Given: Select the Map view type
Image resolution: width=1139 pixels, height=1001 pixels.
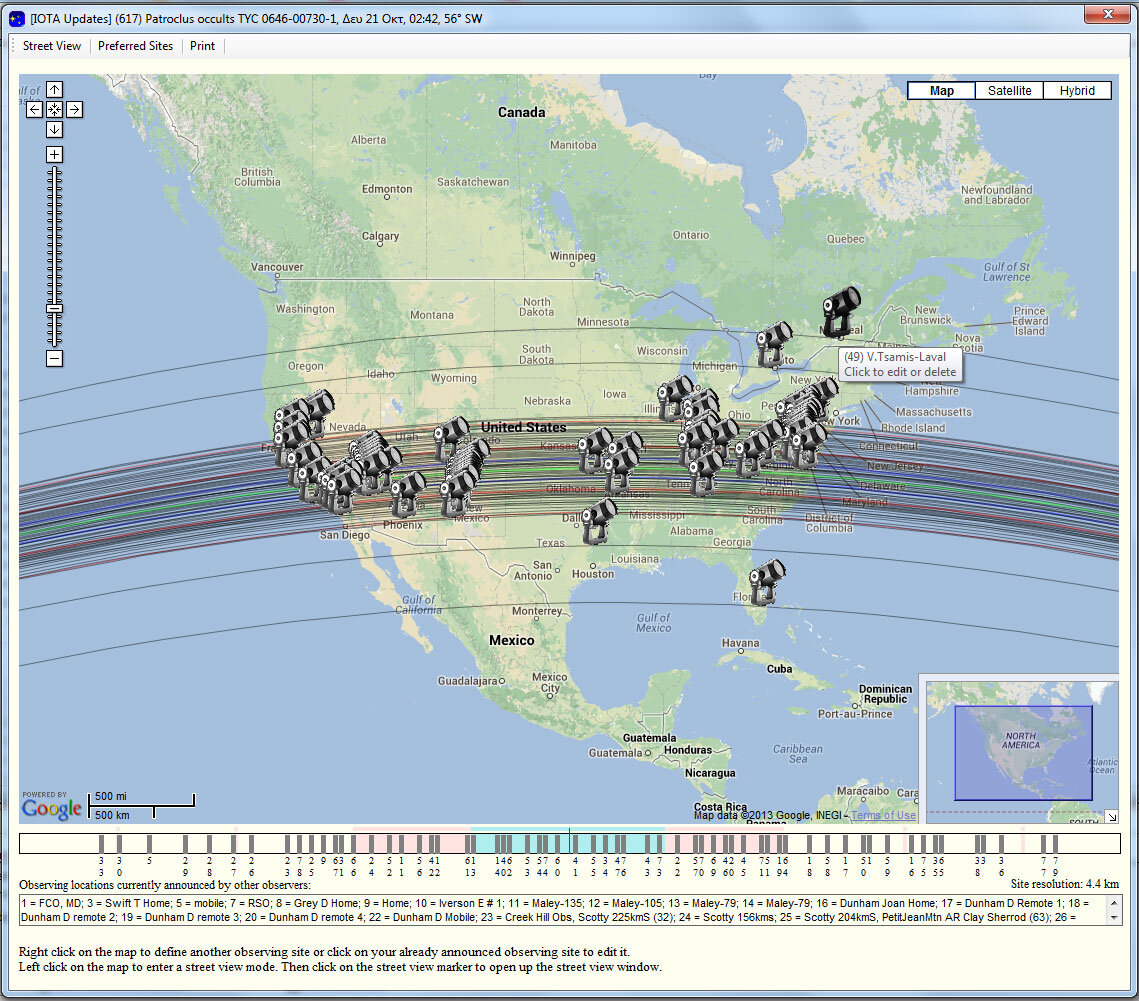Looking at the screenshot, I should (941, 91).
